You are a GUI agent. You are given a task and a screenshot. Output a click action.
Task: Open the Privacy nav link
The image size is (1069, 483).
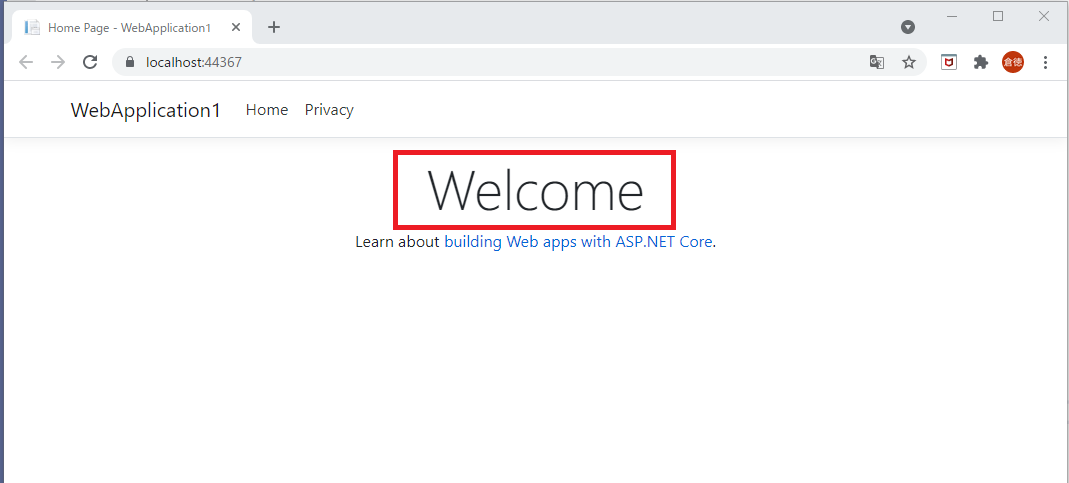pos(329,110)
